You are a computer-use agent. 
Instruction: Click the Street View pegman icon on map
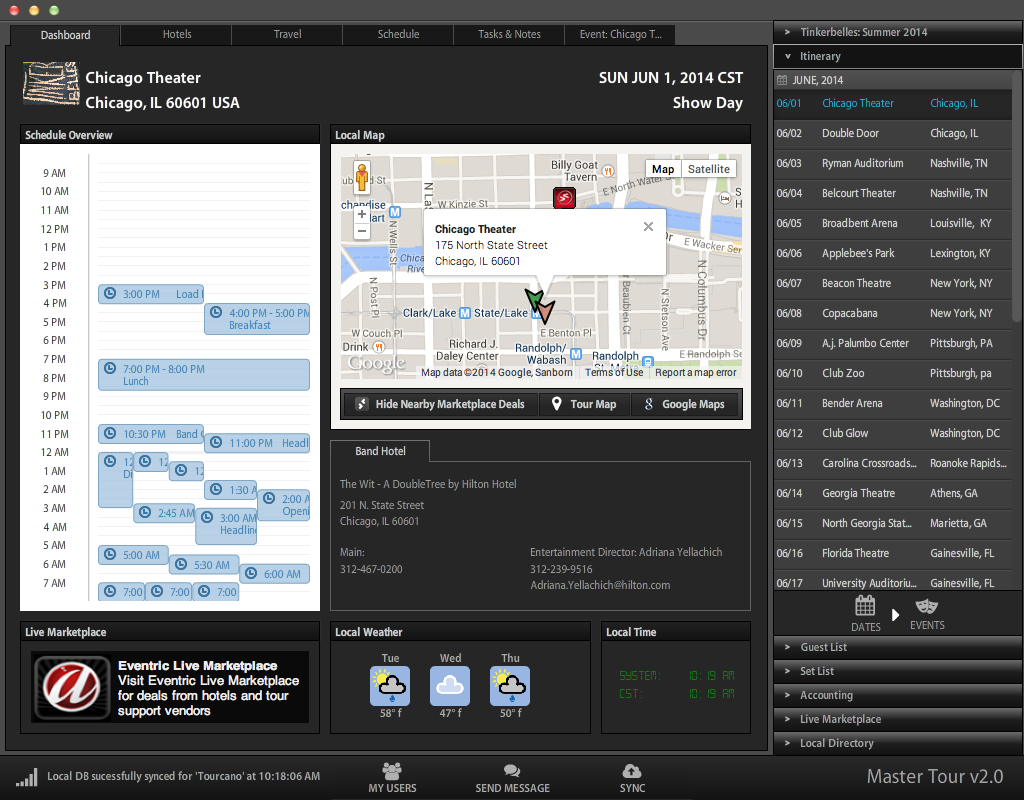[x=362, y=178]
